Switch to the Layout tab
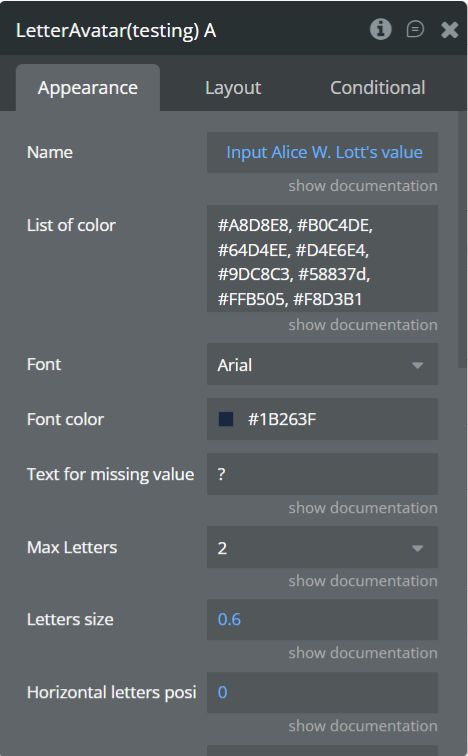 point(233,88)
